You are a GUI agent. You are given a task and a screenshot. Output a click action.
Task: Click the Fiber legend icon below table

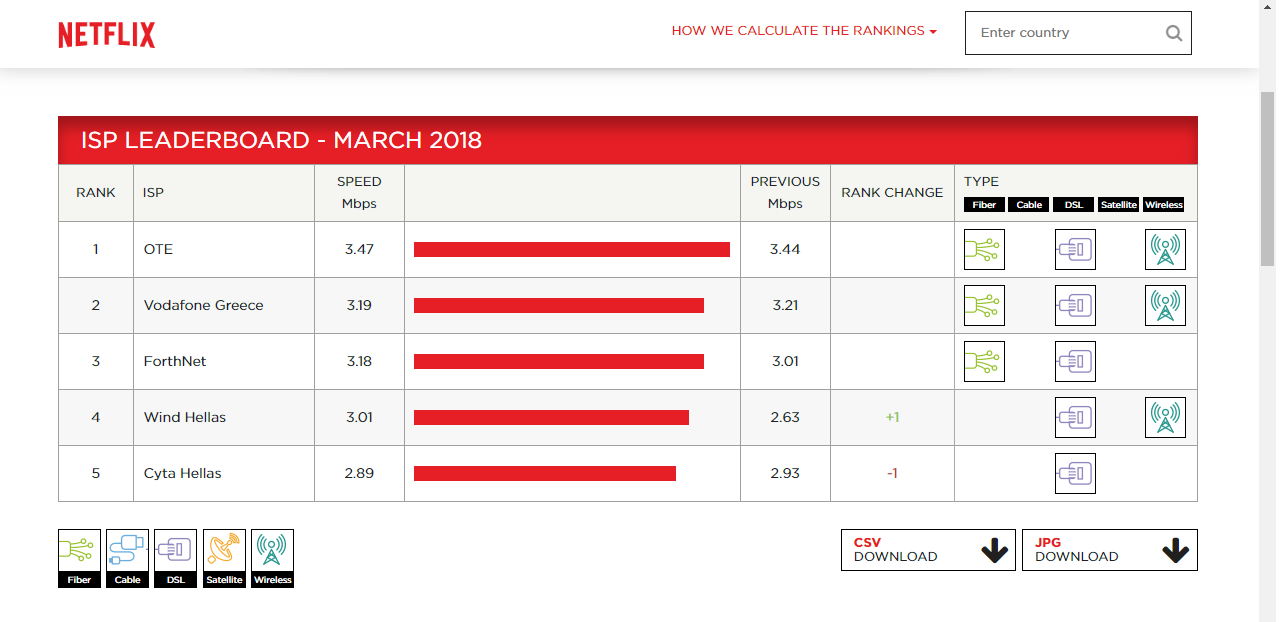(79, 558)
